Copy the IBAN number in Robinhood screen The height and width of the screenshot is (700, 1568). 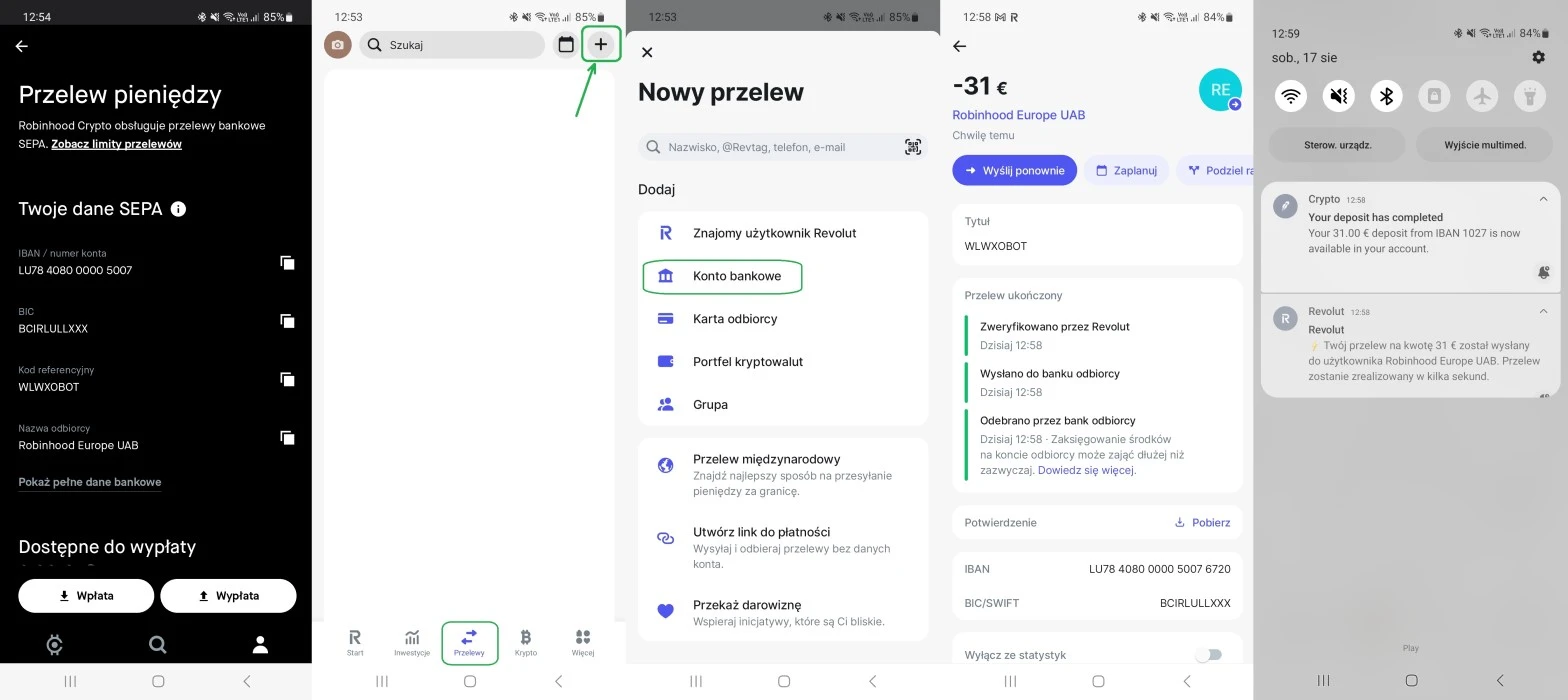287,263
